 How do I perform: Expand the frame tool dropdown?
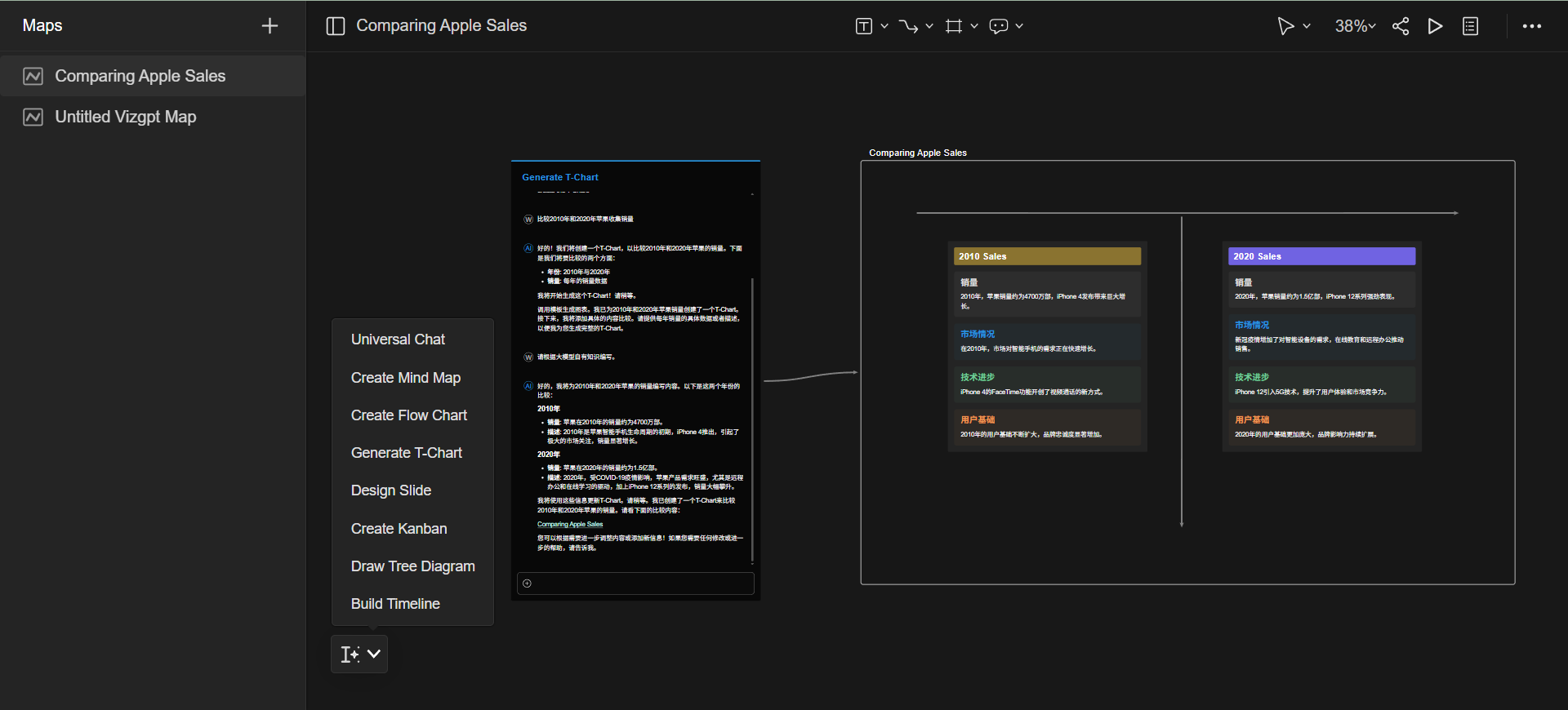[x=974, y=26]
